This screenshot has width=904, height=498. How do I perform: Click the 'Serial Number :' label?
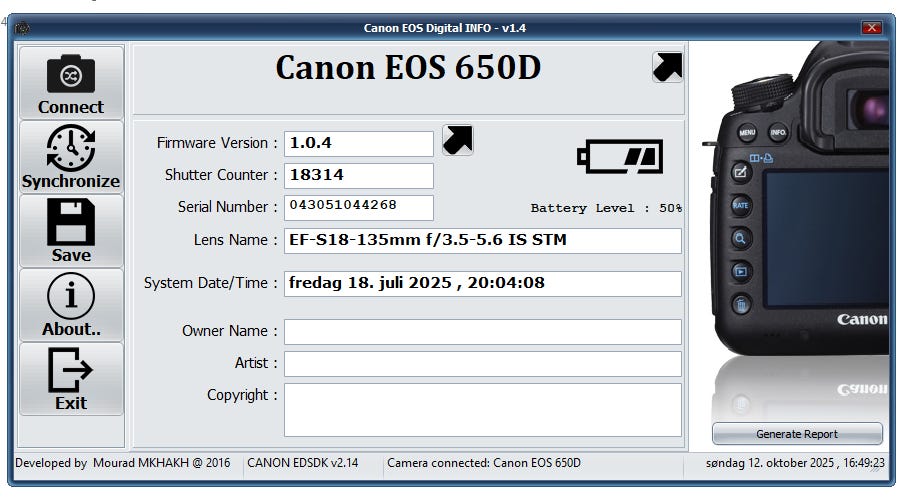pos(227,207)
